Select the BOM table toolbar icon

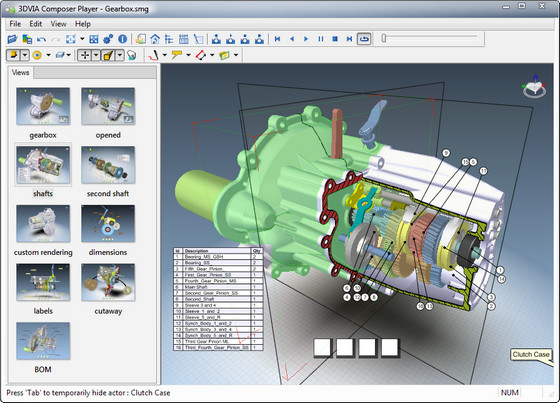pyautogui.click(x=184, y=39)
